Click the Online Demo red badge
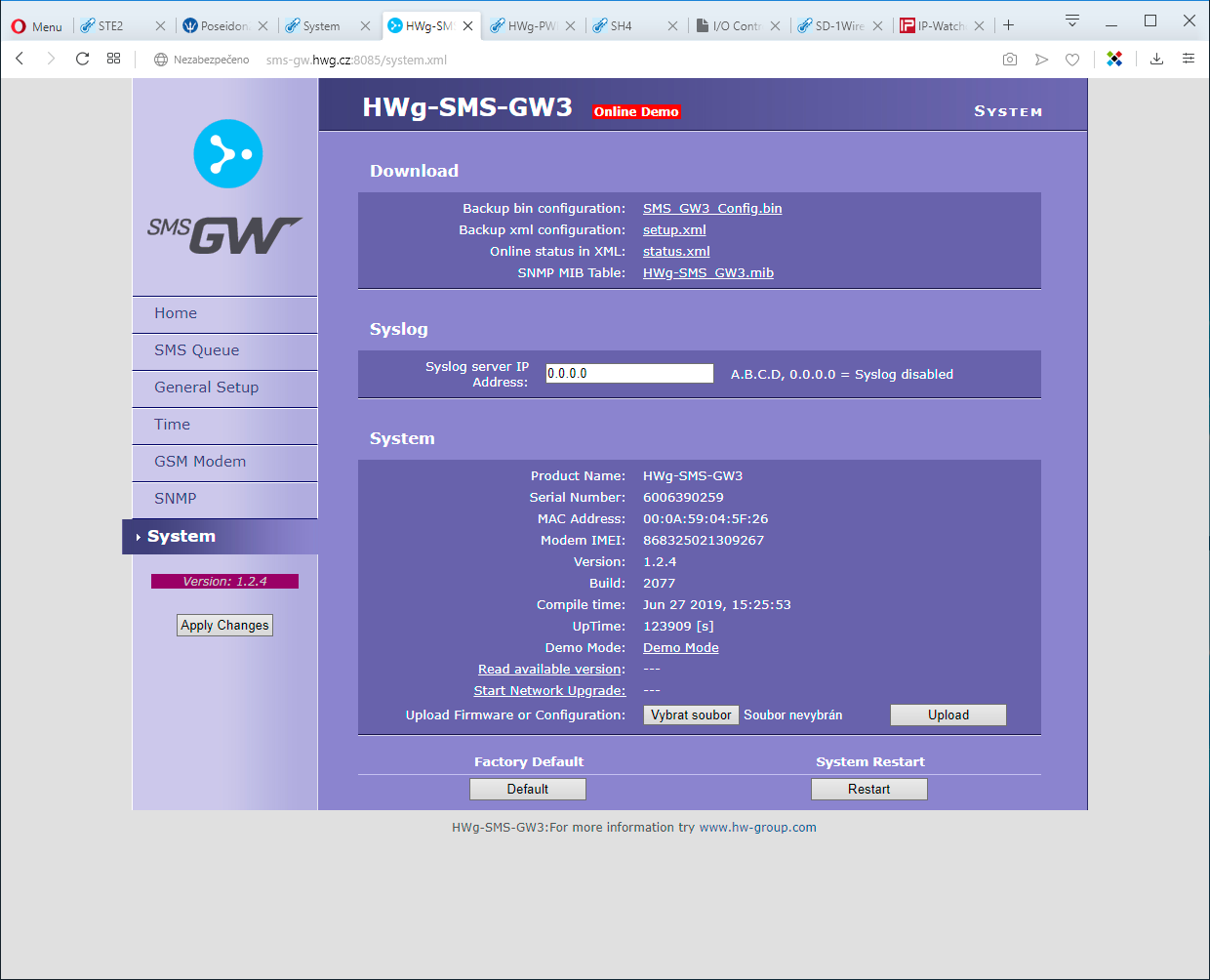1210x980 pixels. tap(636, 112)
